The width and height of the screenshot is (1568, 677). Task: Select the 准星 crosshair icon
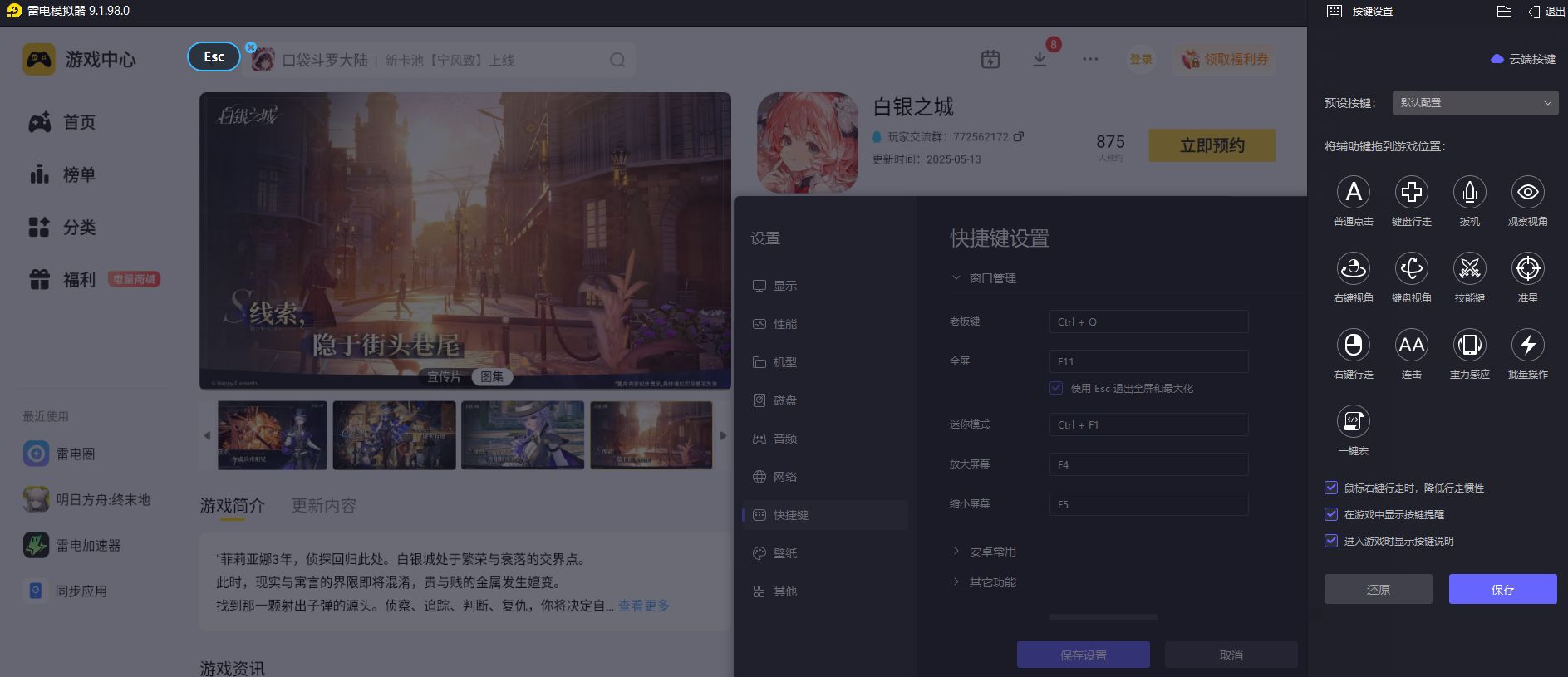(x=1528, y=268)
